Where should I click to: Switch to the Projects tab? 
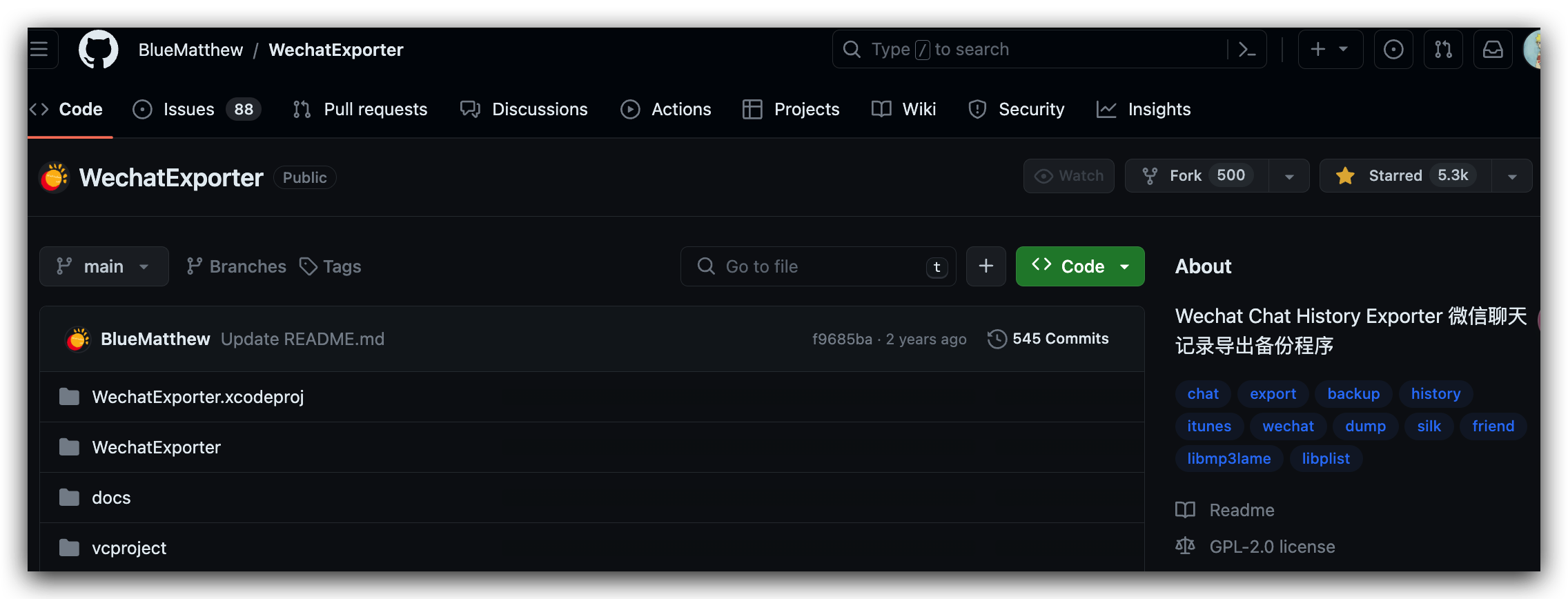click(x=791, y=109)
